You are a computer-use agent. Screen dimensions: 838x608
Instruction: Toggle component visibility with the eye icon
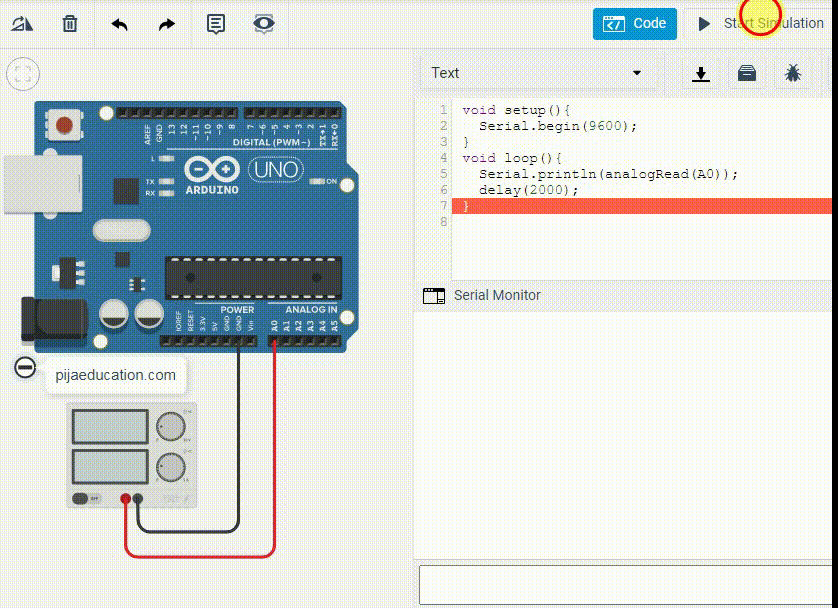click(x=262, y=22)
